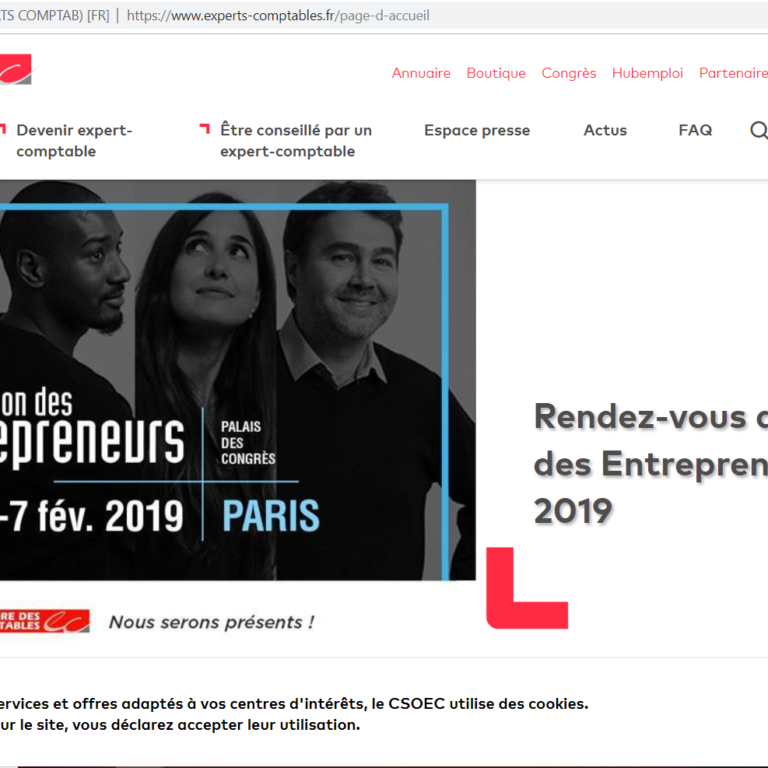Click the Salon des Entrepreneurs banner image
This screenshot has width=768, height=768.
(x=238, y=380)
